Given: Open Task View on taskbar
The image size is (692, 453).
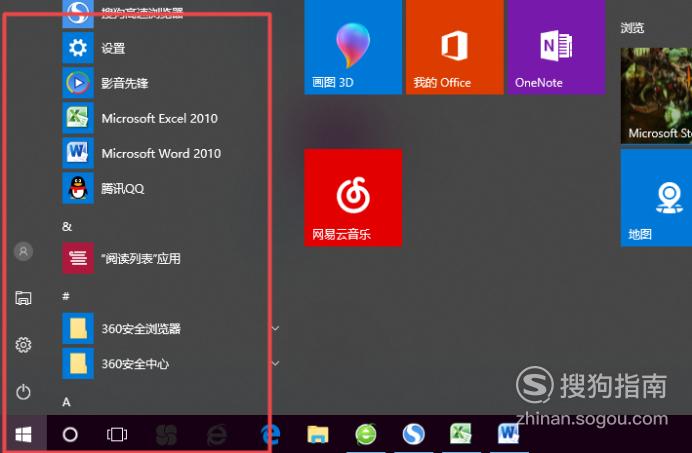Looking at the screenshot, I should tap(117, 434).
